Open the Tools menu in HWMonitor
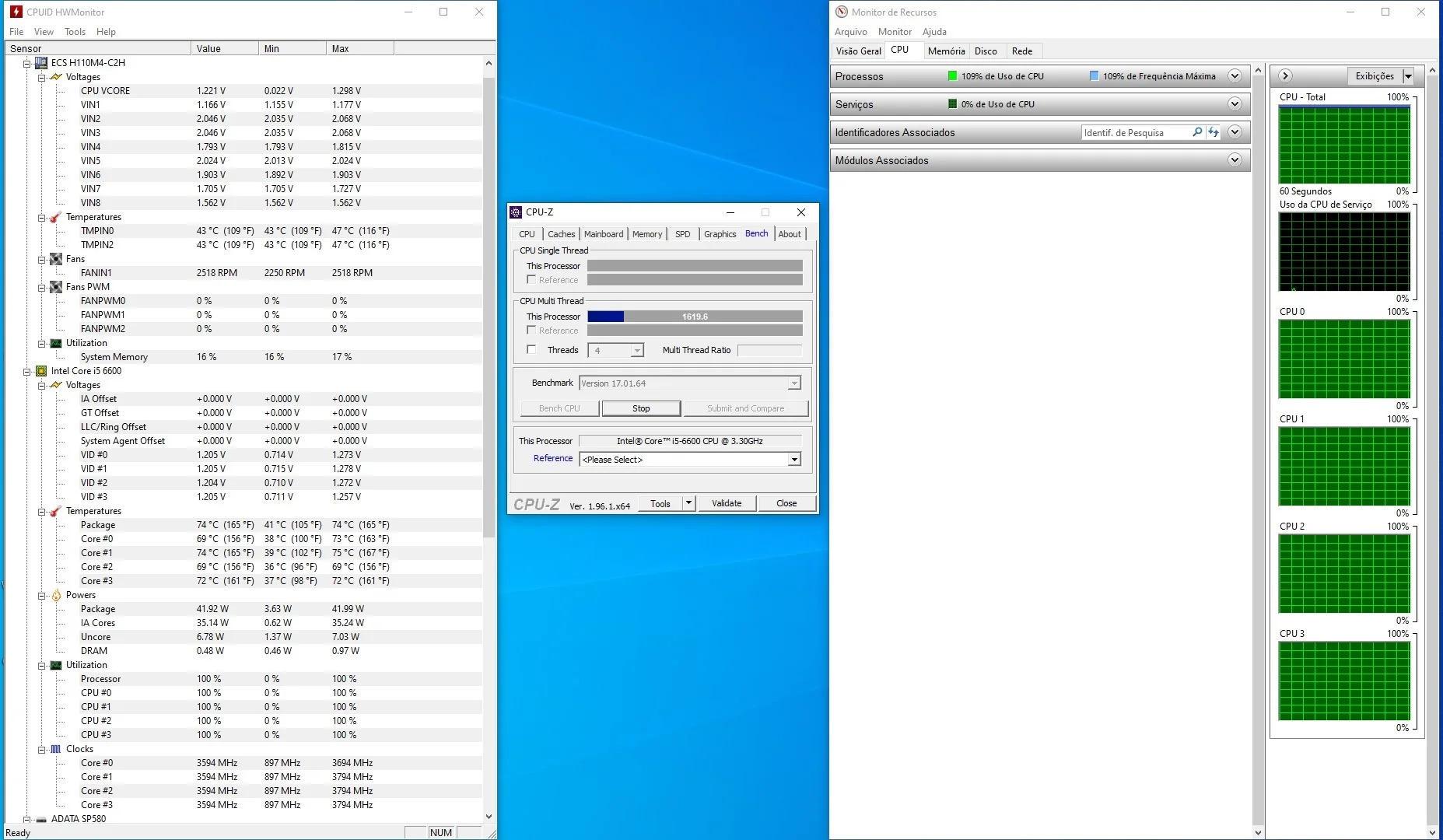The width and height of the screenshot is (1443, 840). coord(75,32)
